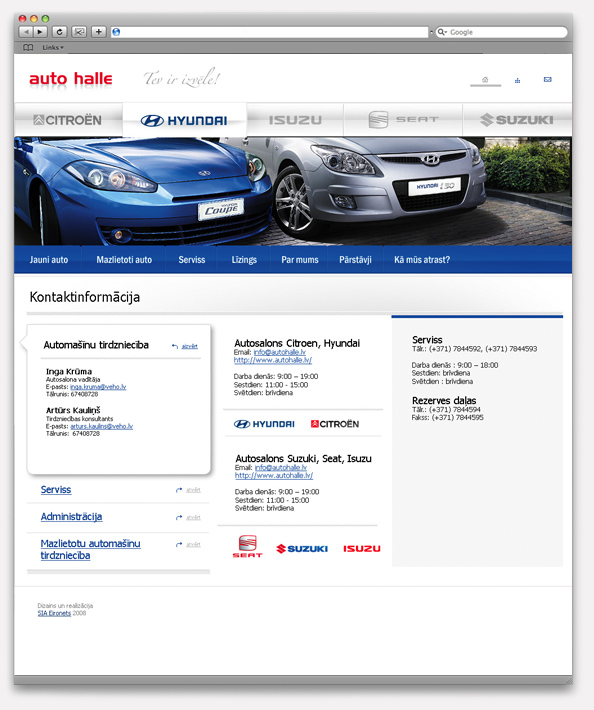Open the Mazlietoti auto menu item

pos(124,260)
